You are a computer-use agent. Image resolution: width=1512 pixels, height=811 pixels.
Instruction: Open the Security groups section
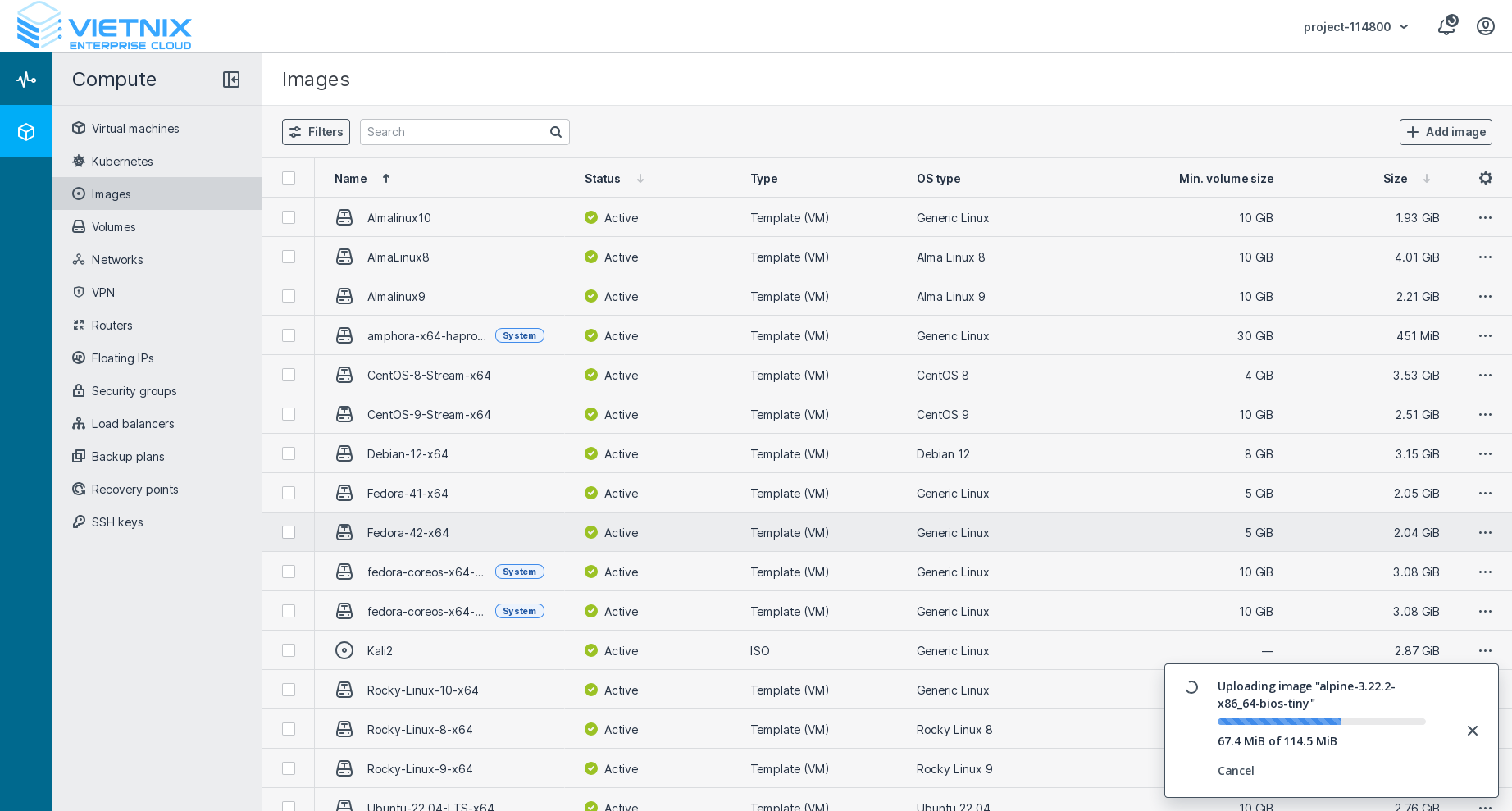134,391
